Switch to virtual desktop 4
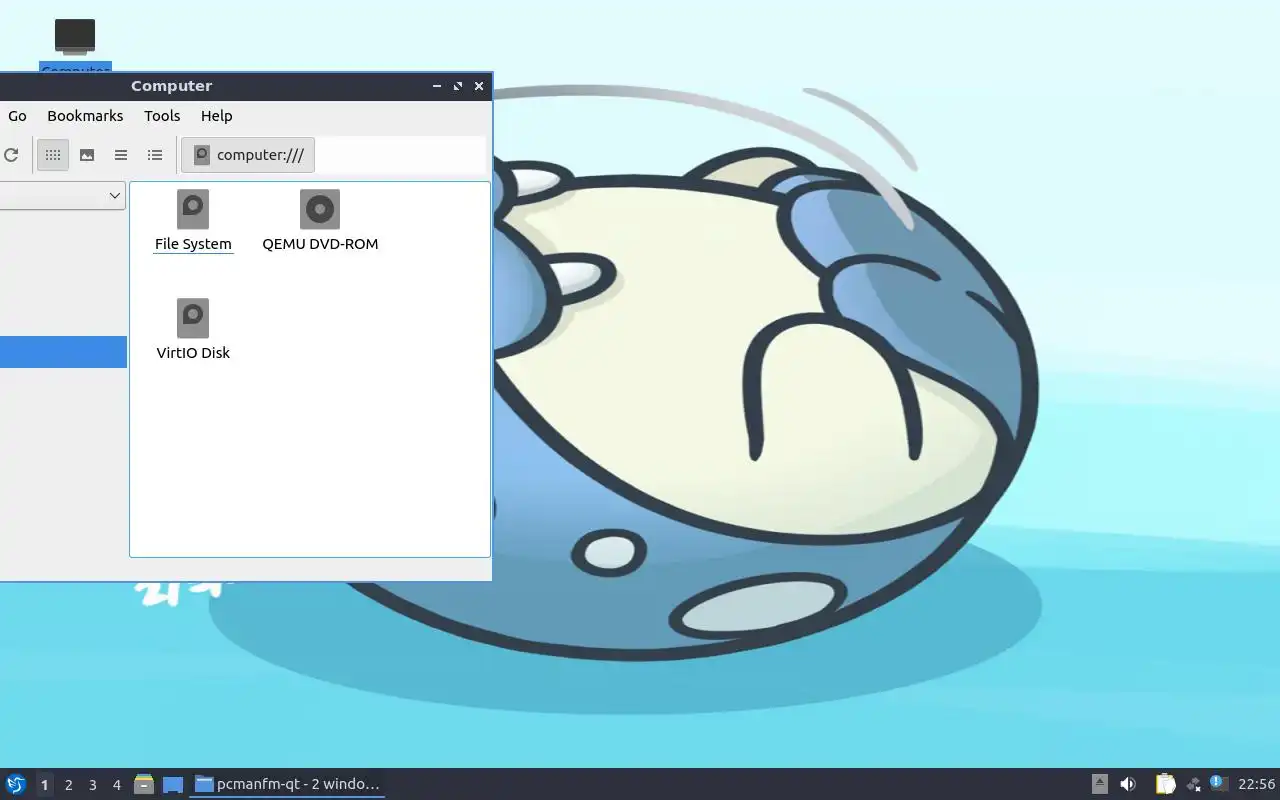This screenshot has width=1280, height=800. point(116,785)
